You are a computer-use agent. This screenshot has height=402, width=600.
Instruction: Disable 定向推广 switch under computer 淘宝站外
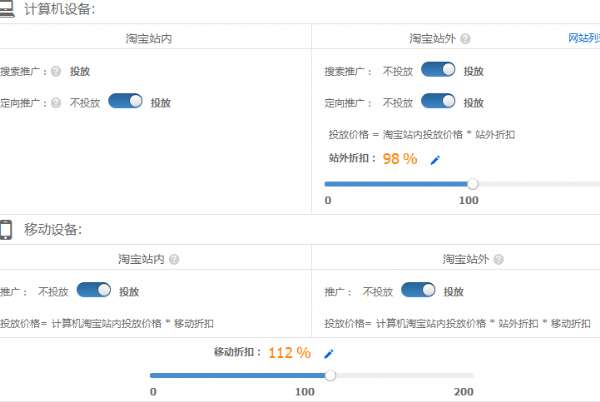438,101
